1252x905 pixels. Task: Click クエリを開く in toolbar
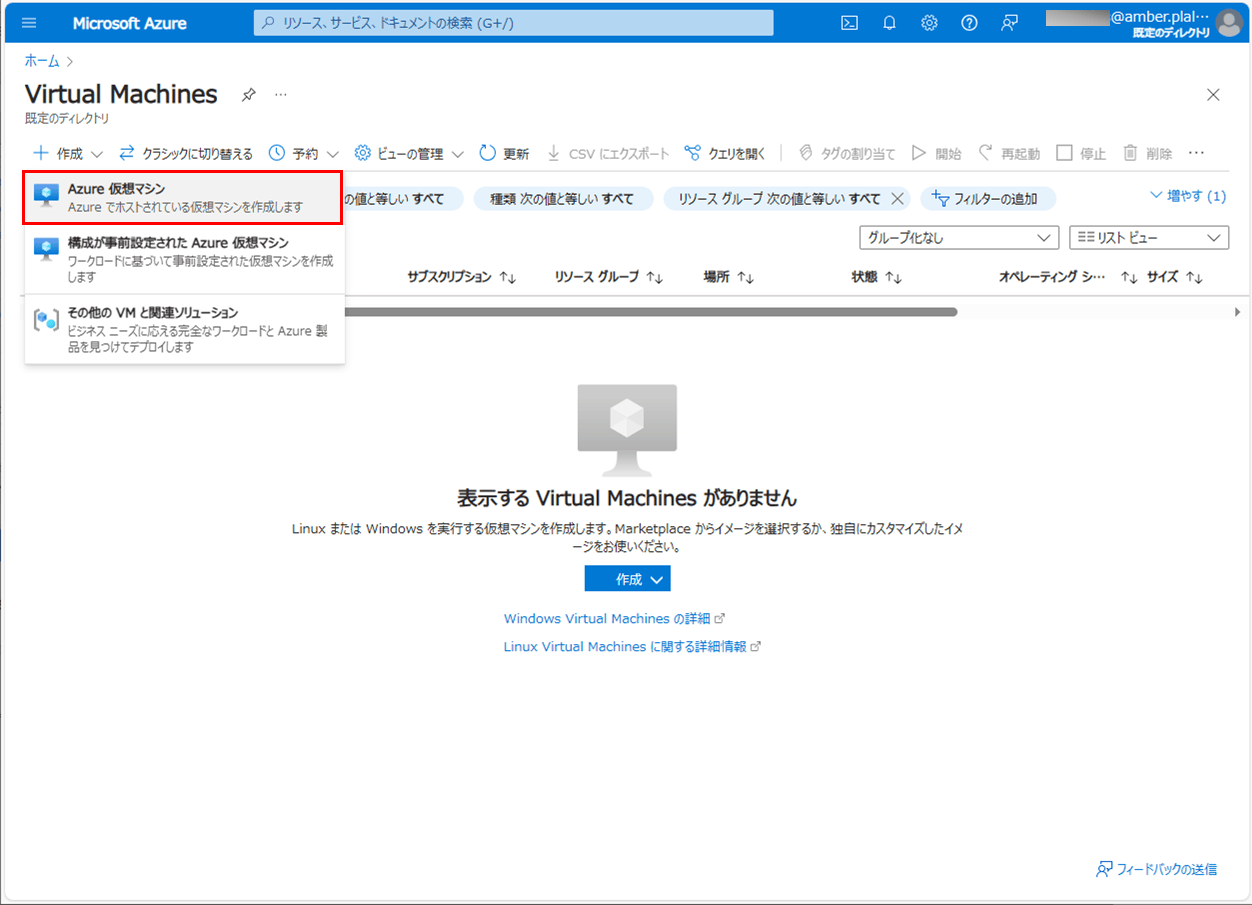[x=725, y=154]
